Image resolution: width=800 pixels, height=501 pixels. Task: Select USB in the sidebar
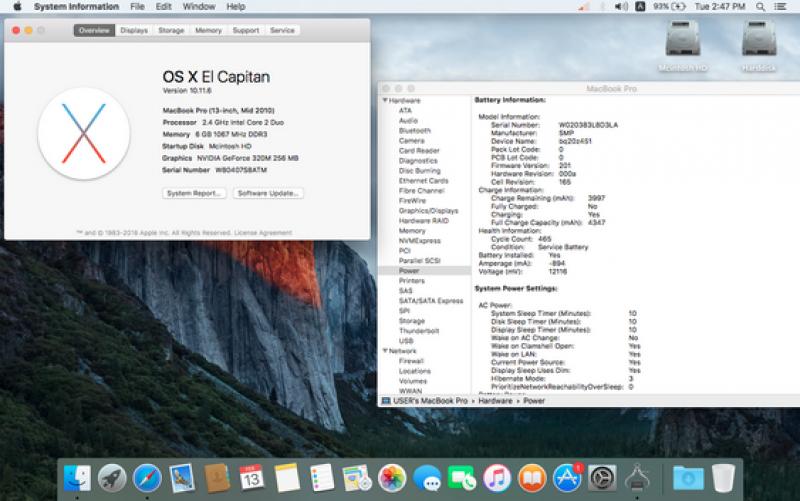[x=406, y=341]
